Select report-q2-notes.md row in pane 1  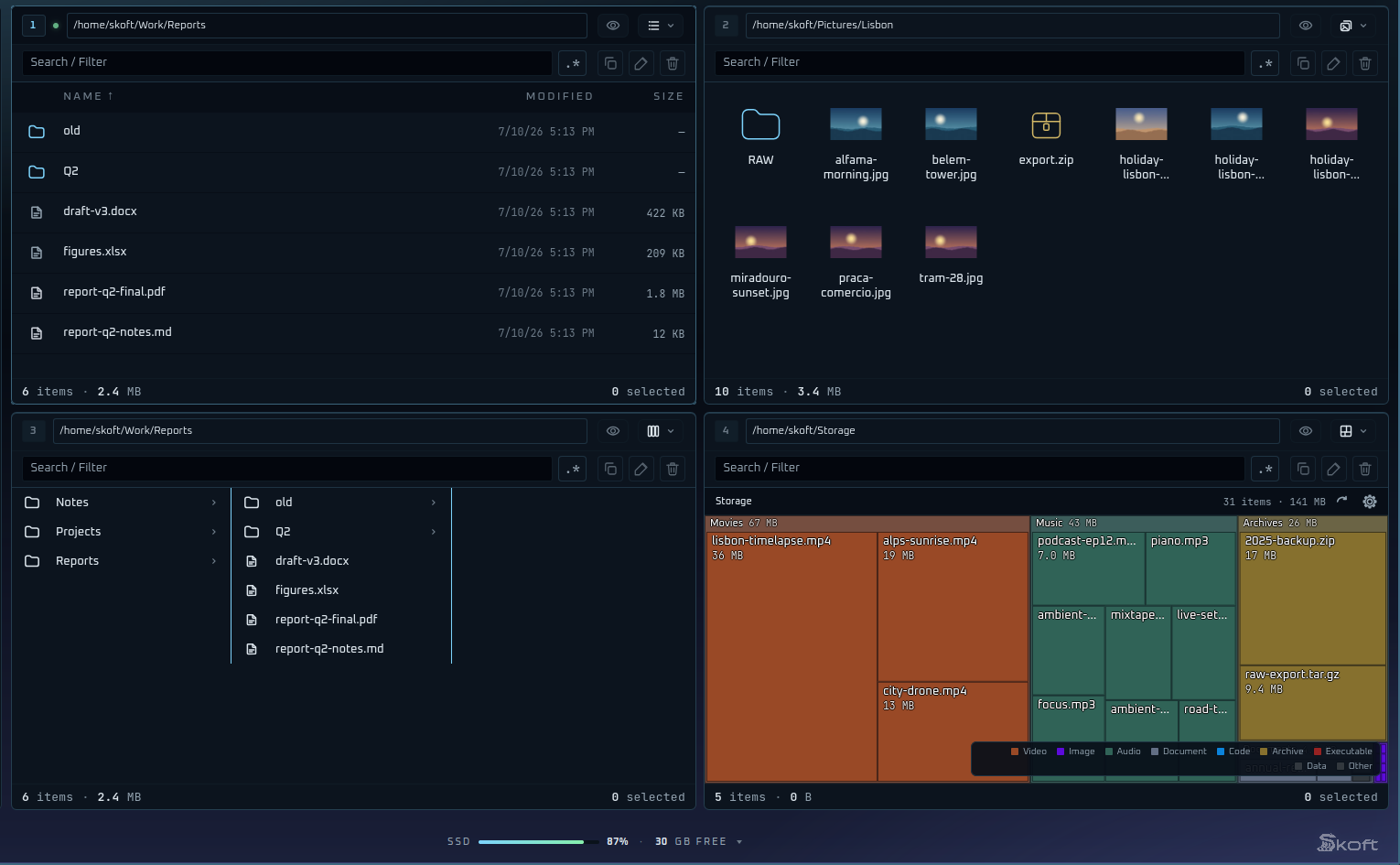click(x=353, y=333)
